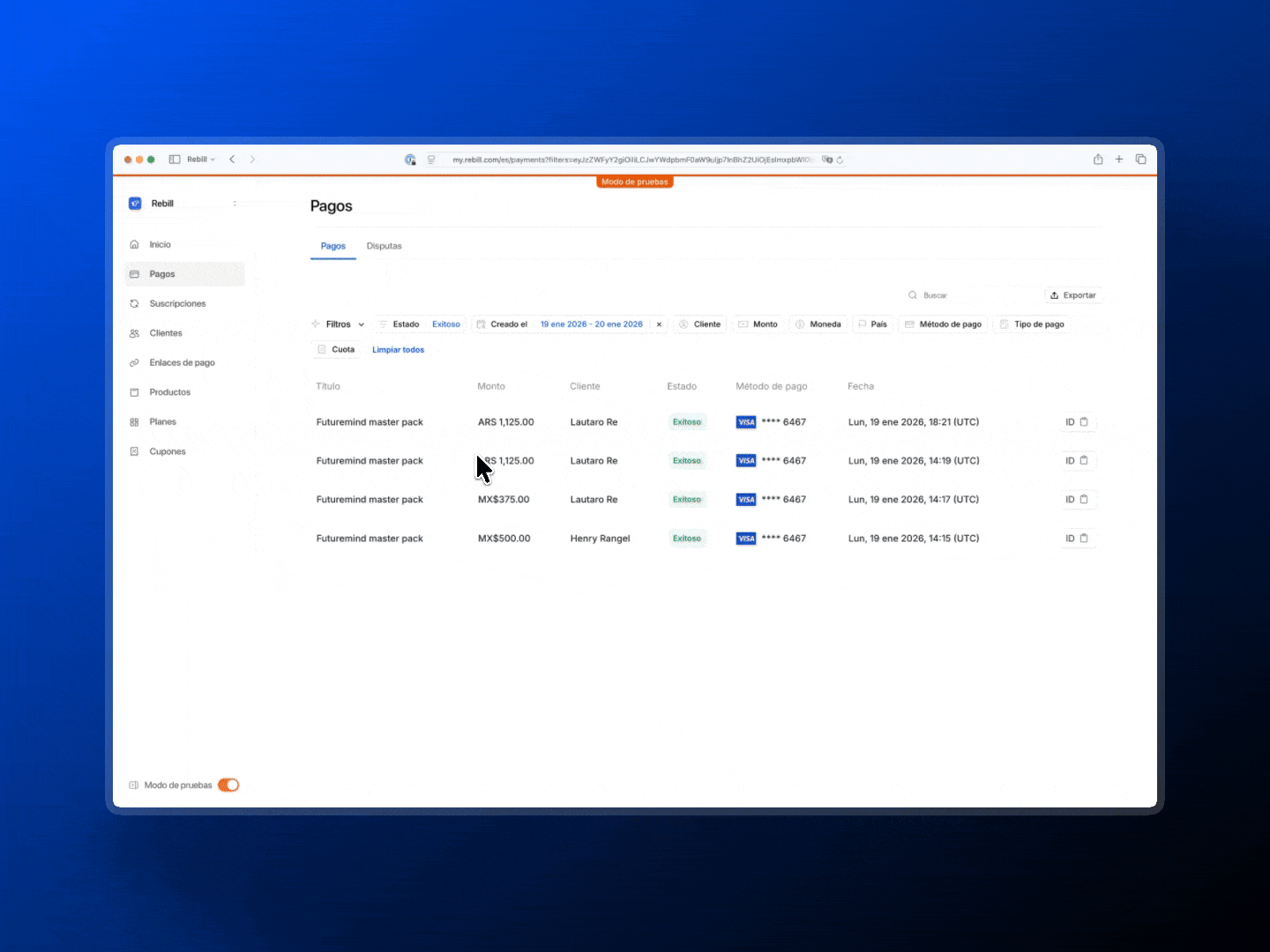Open Productos section icon
The width and height of the screenshot is (1270, 952).
[134, 392]
